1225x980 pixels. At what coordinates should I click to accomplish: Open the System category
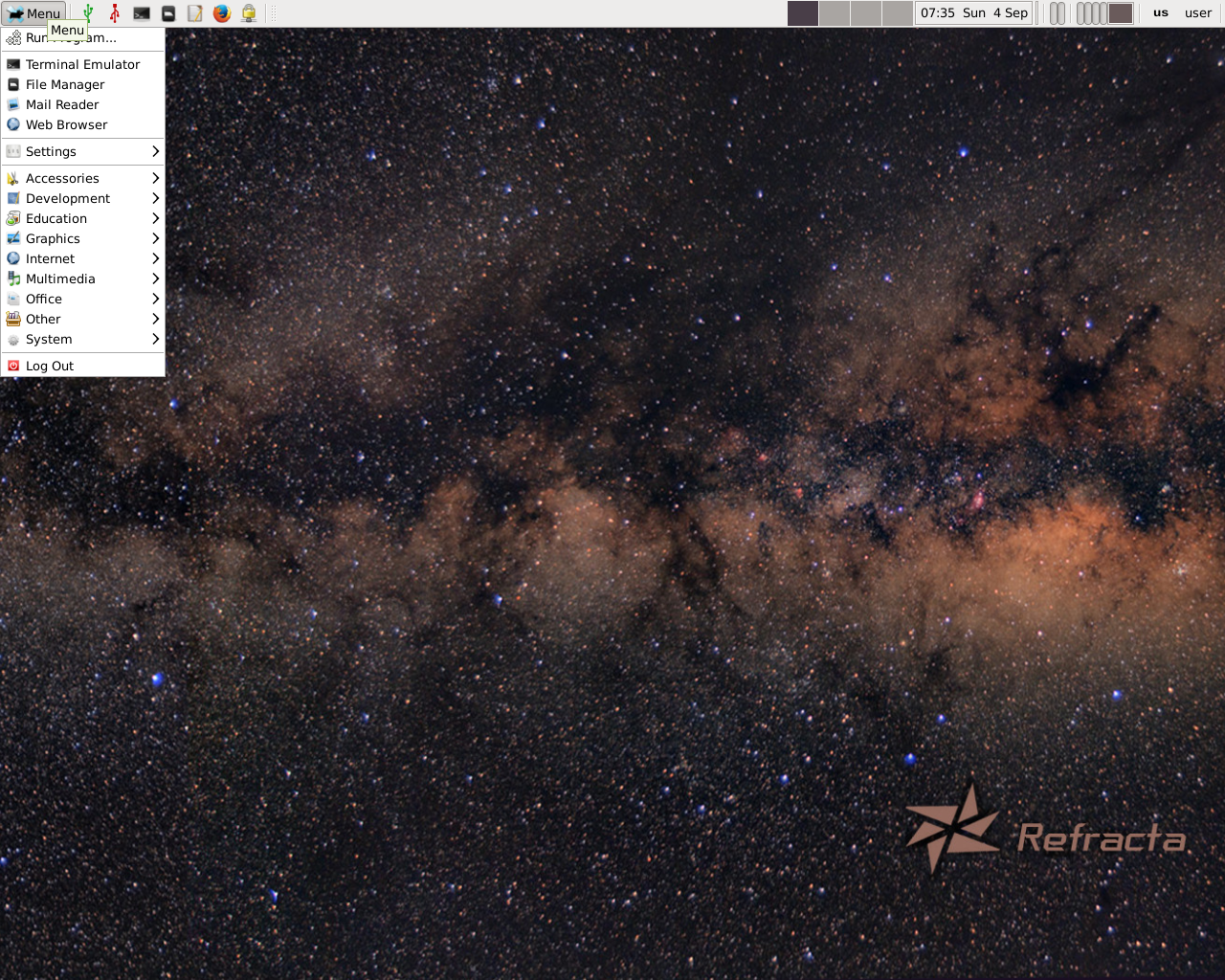pyautogui.click(x=83, y=339)
